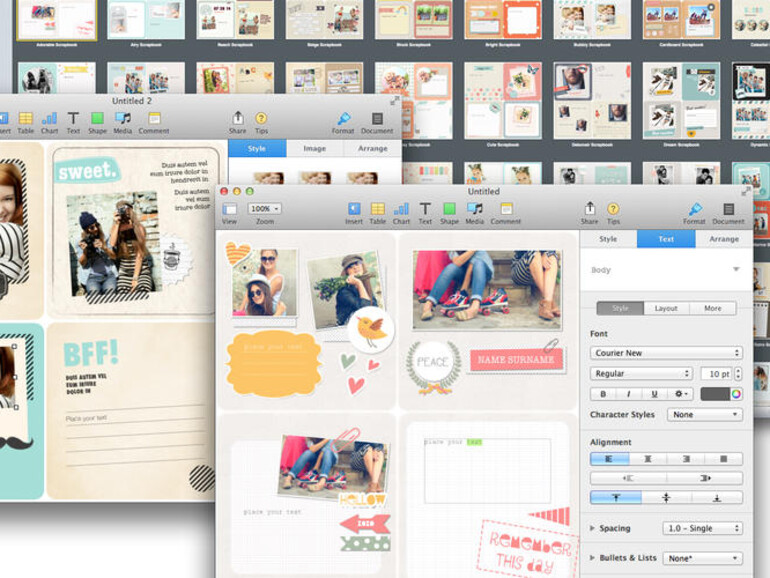The height and width of the screenshot is (578, 770).
Task: Click Comment icon in the Untitled 2 window
Action: pos(154,118)
